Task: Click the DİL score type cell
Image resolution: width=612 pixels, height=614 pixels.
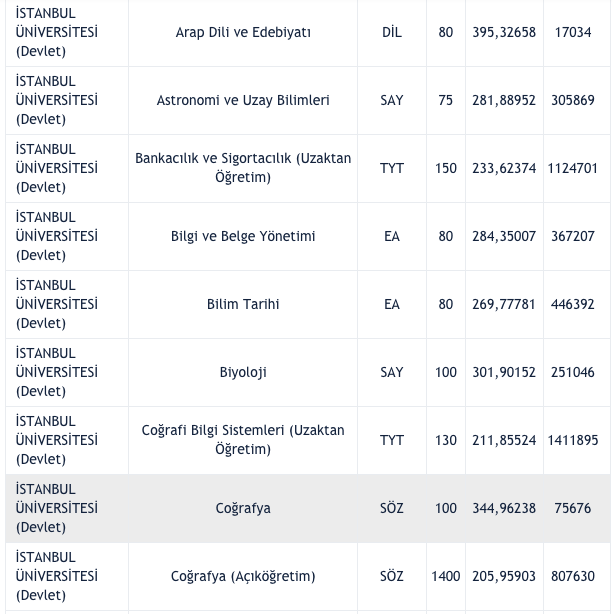Action: coord(392,32)
